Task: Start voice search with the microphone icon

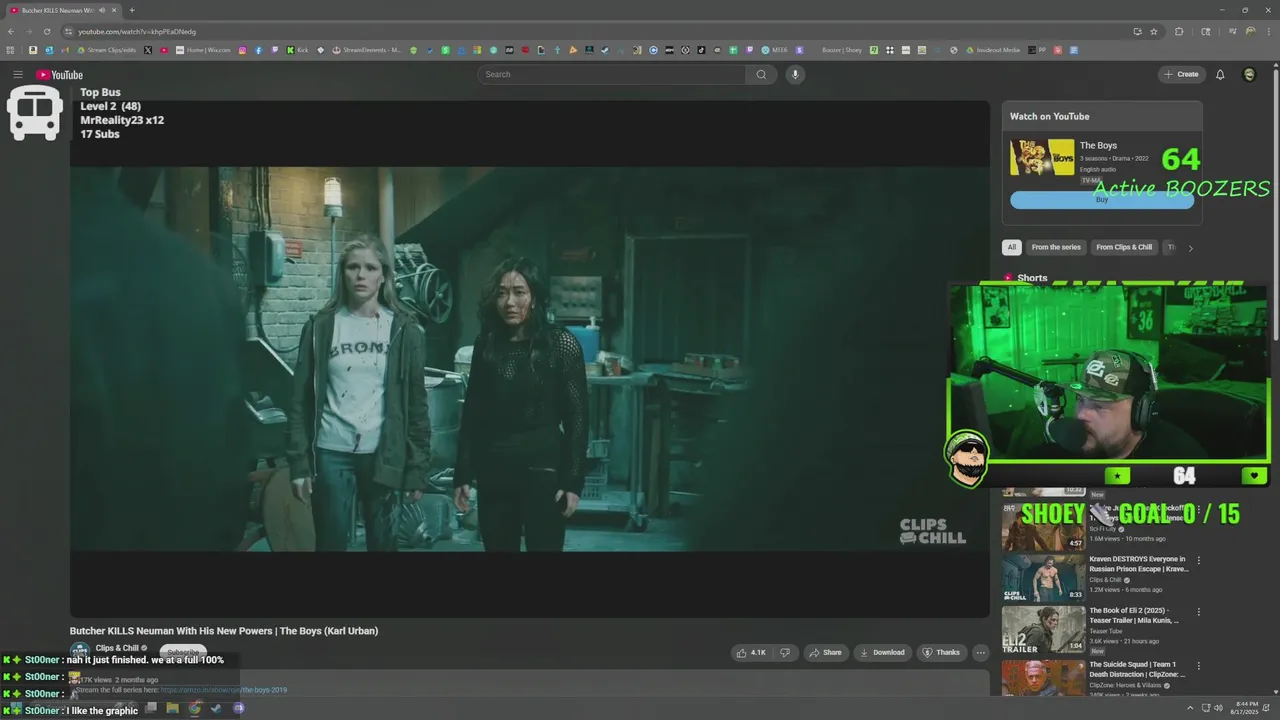Action: pyautogui.click(x=795, y=74)
